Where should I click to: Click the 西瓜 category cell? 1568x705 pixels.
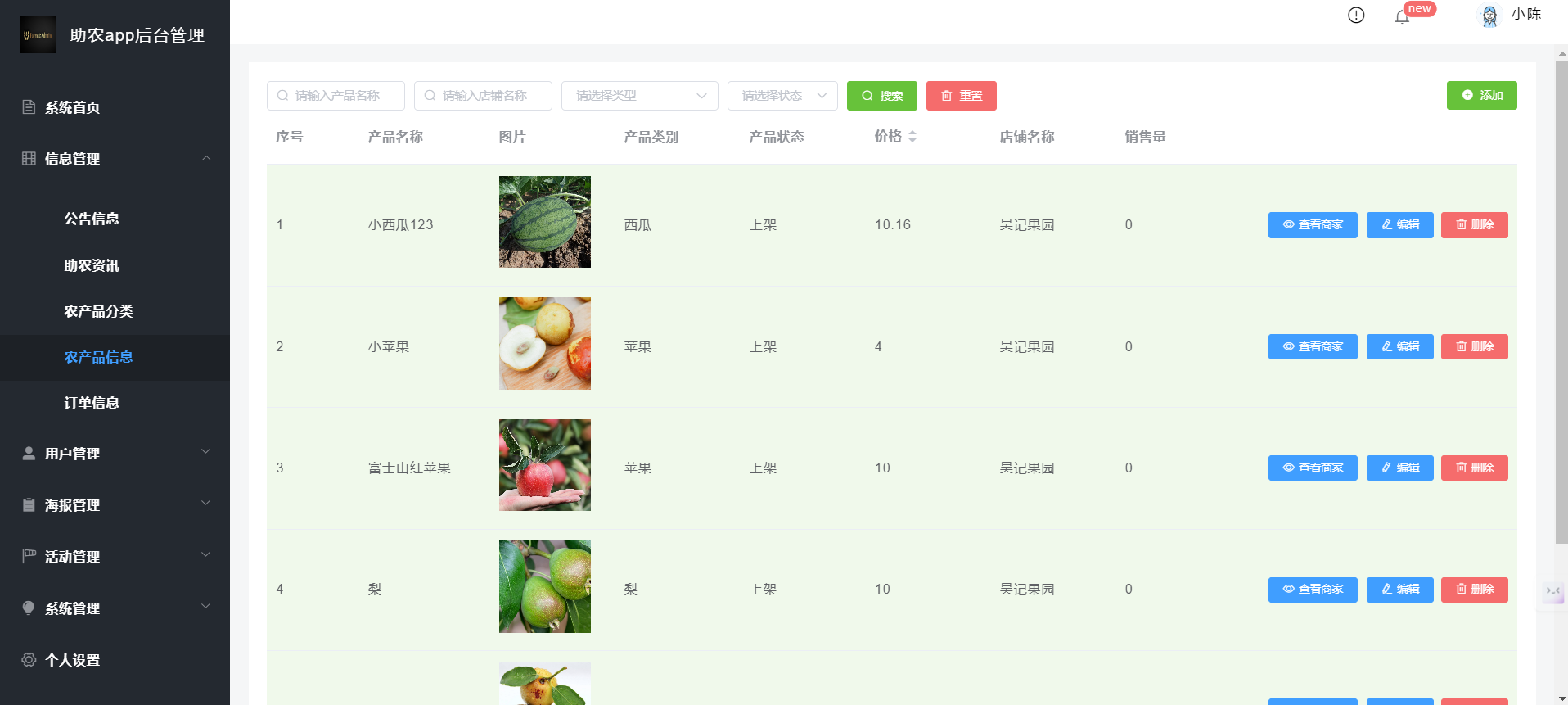point(638,224)
